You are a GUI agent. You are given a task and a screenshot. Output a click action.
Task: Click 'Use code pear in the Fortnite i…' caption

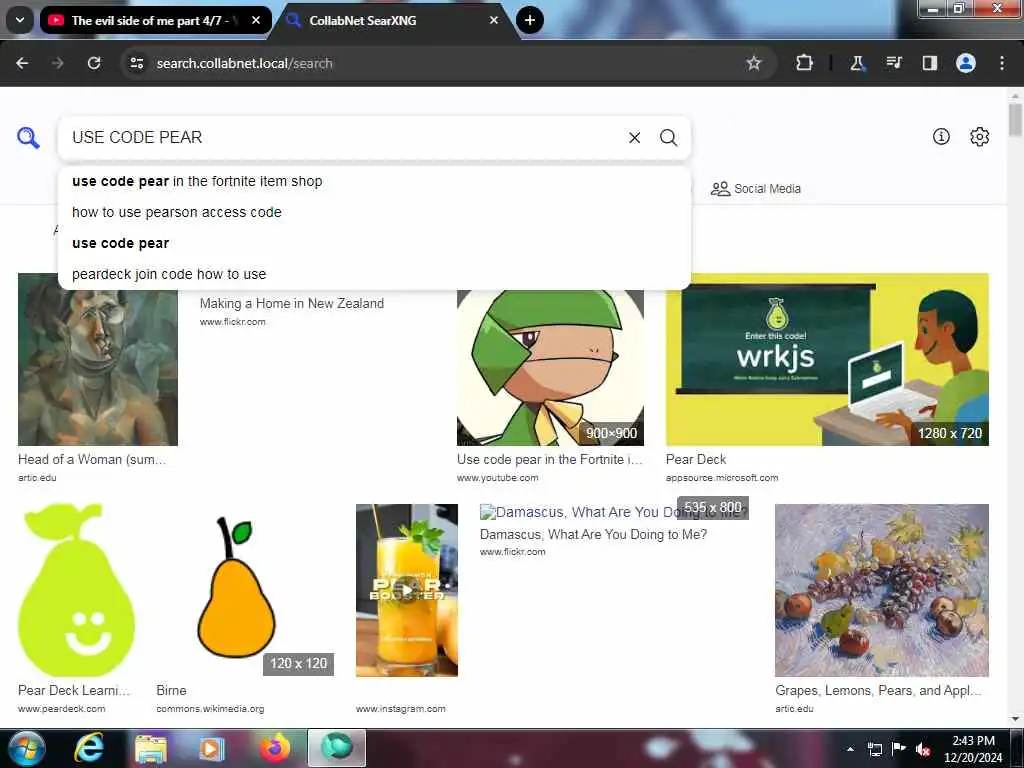click(x=550, y=460)
